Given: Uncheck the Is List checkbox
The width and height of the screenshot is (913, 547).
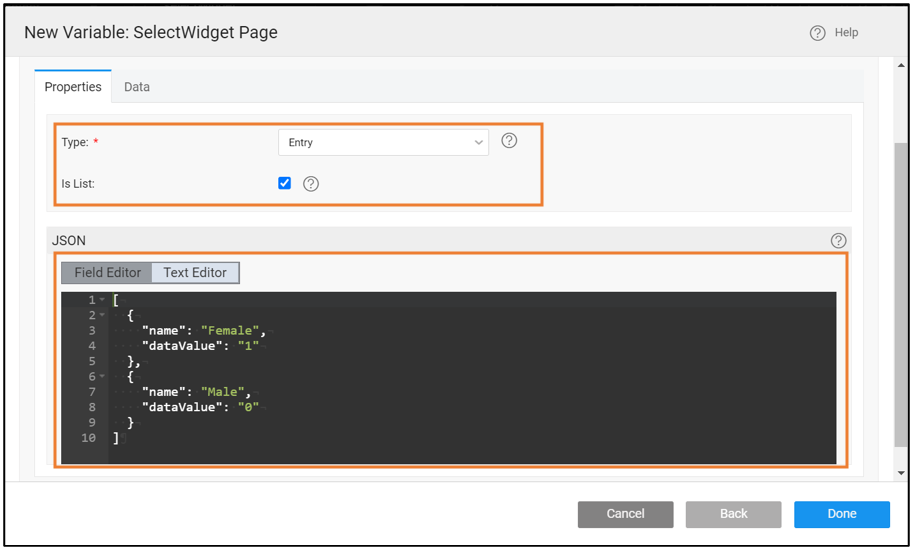Looking at the screenshot, I should click(x=285, y=183).
